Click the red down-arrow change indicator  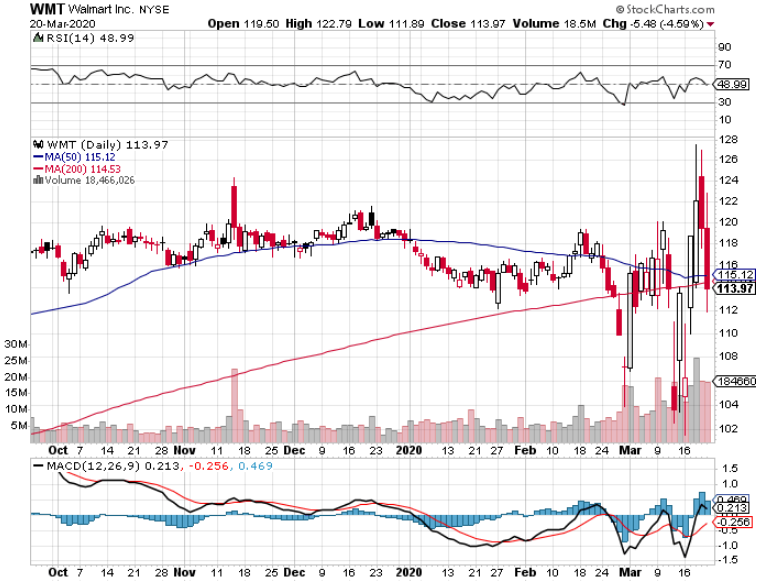(x=711, y=24)
